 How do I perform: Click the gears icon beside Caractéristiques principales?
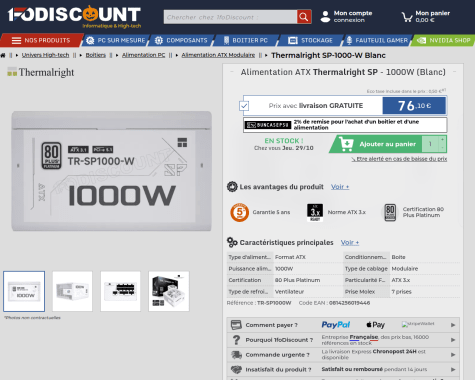(232, 242)
